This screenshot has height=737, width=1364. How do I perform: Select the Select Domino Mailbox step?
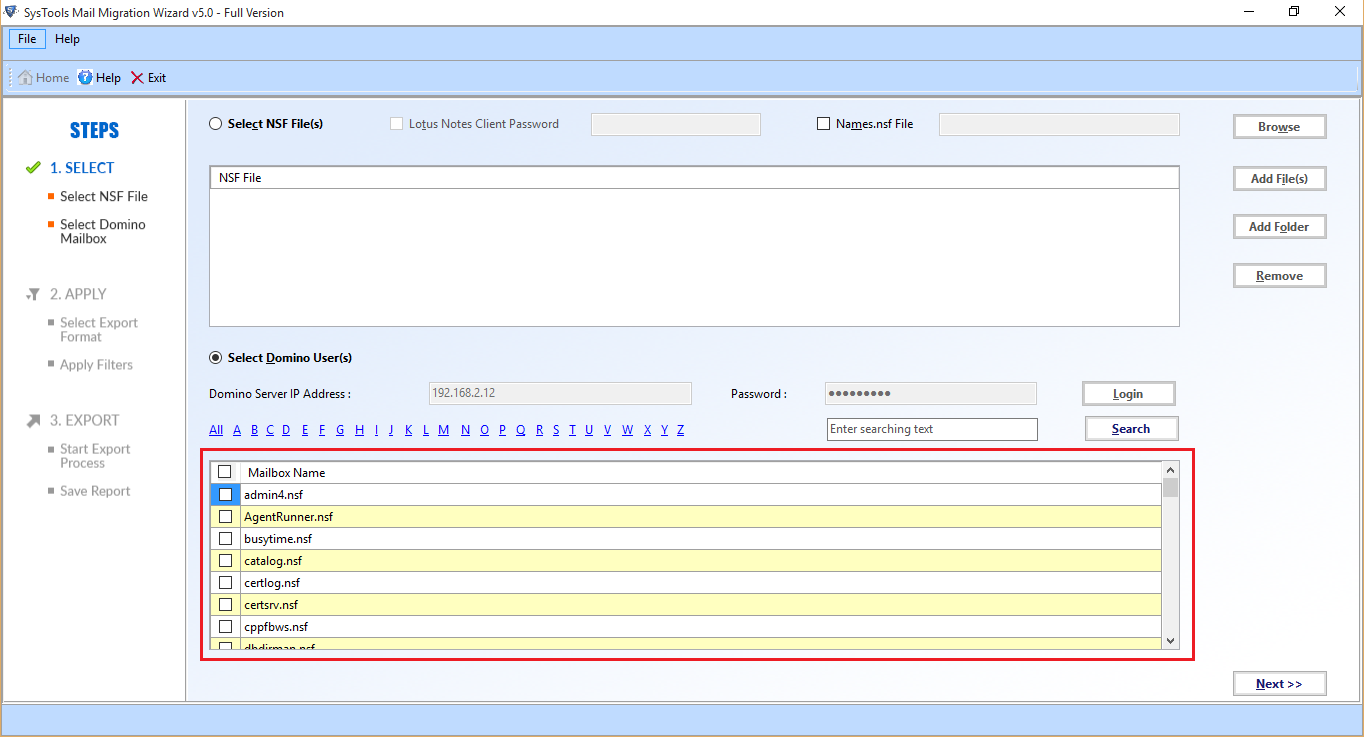click(x=102, y=232)
